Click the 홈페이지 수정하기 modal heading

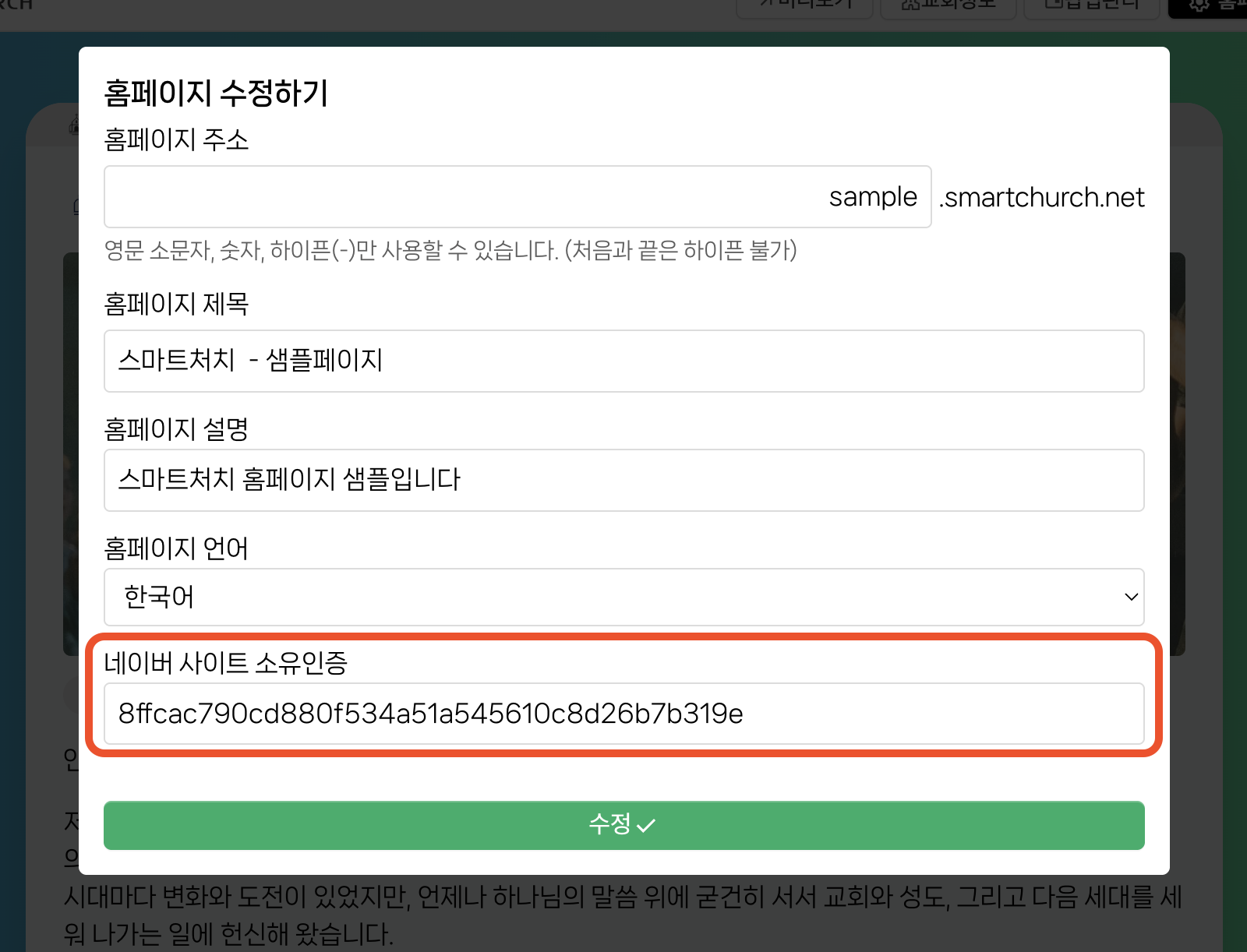pos(217,93)
